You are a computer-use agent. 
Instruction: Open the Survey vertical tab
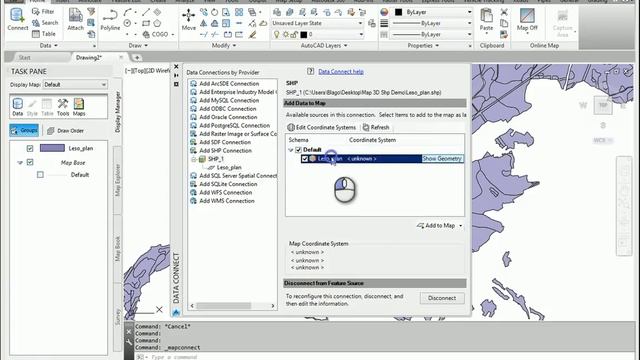pos(118,317)
